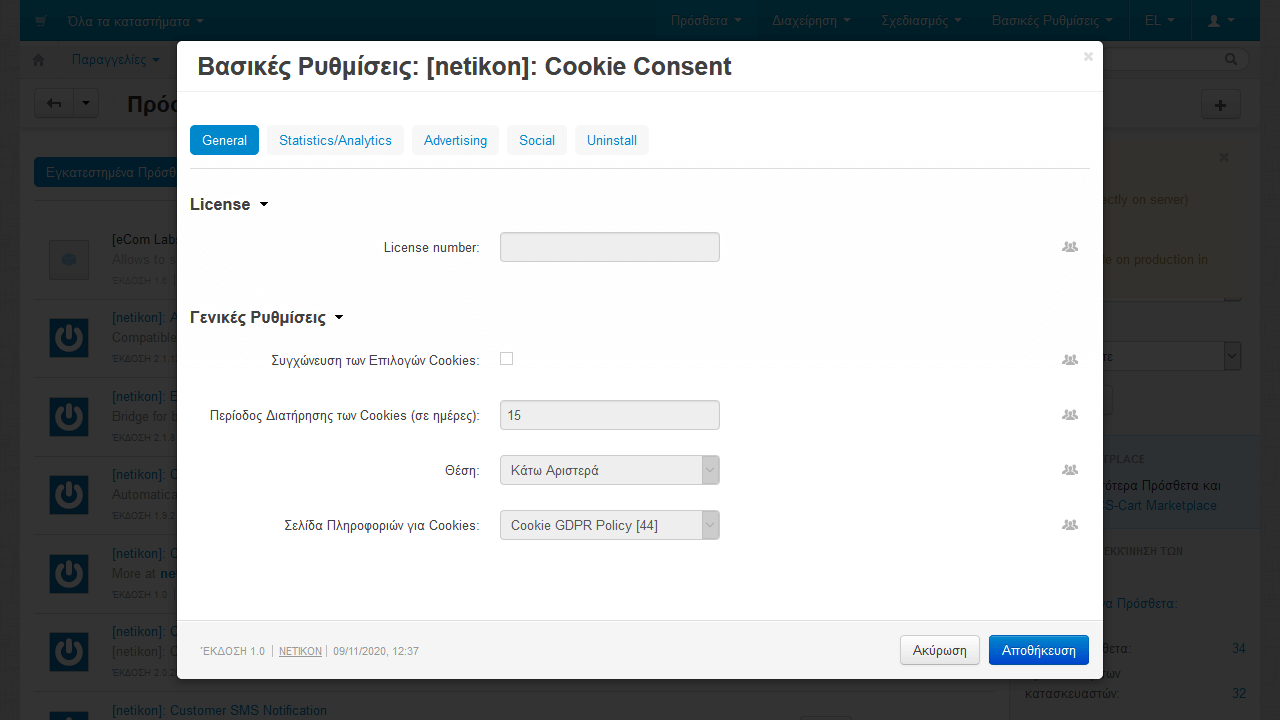Open the Customer SMS Notification add-on link
The image size is (1280, 720).
coord(219,711)
